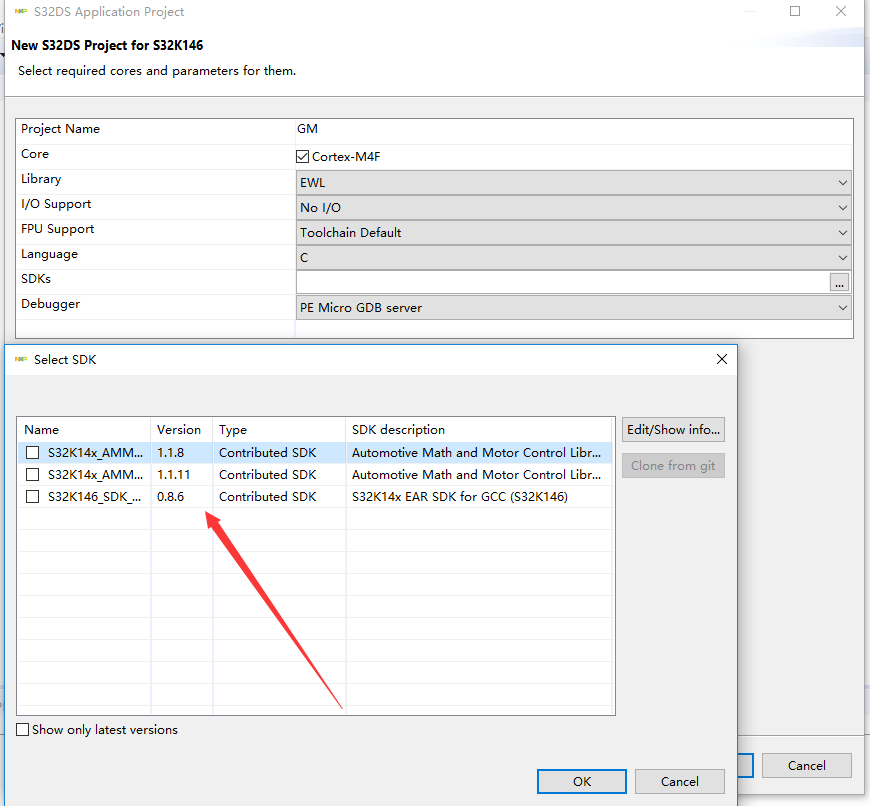This screenshot has height=806, width=870.
Task: Close the Select SDK dialog
Action: coord(722,359)
